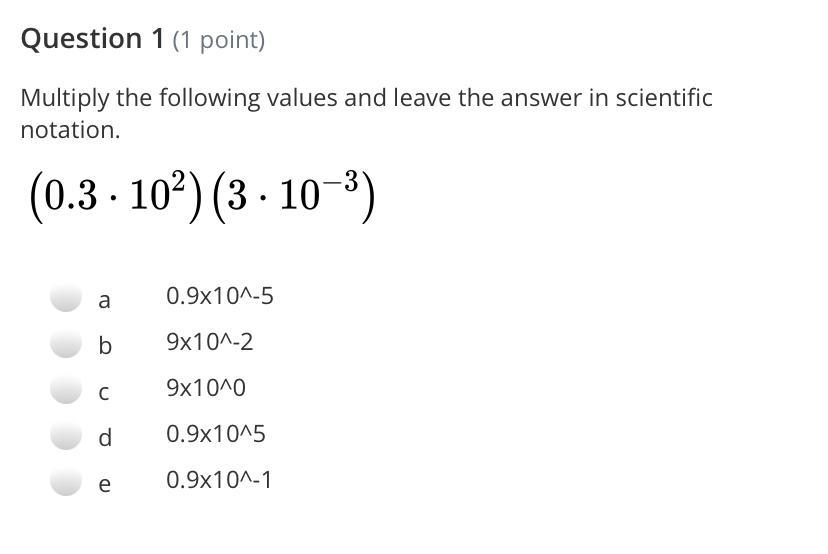
Task: Click the answer text 9x10^-2
Action: click(210, 342)
